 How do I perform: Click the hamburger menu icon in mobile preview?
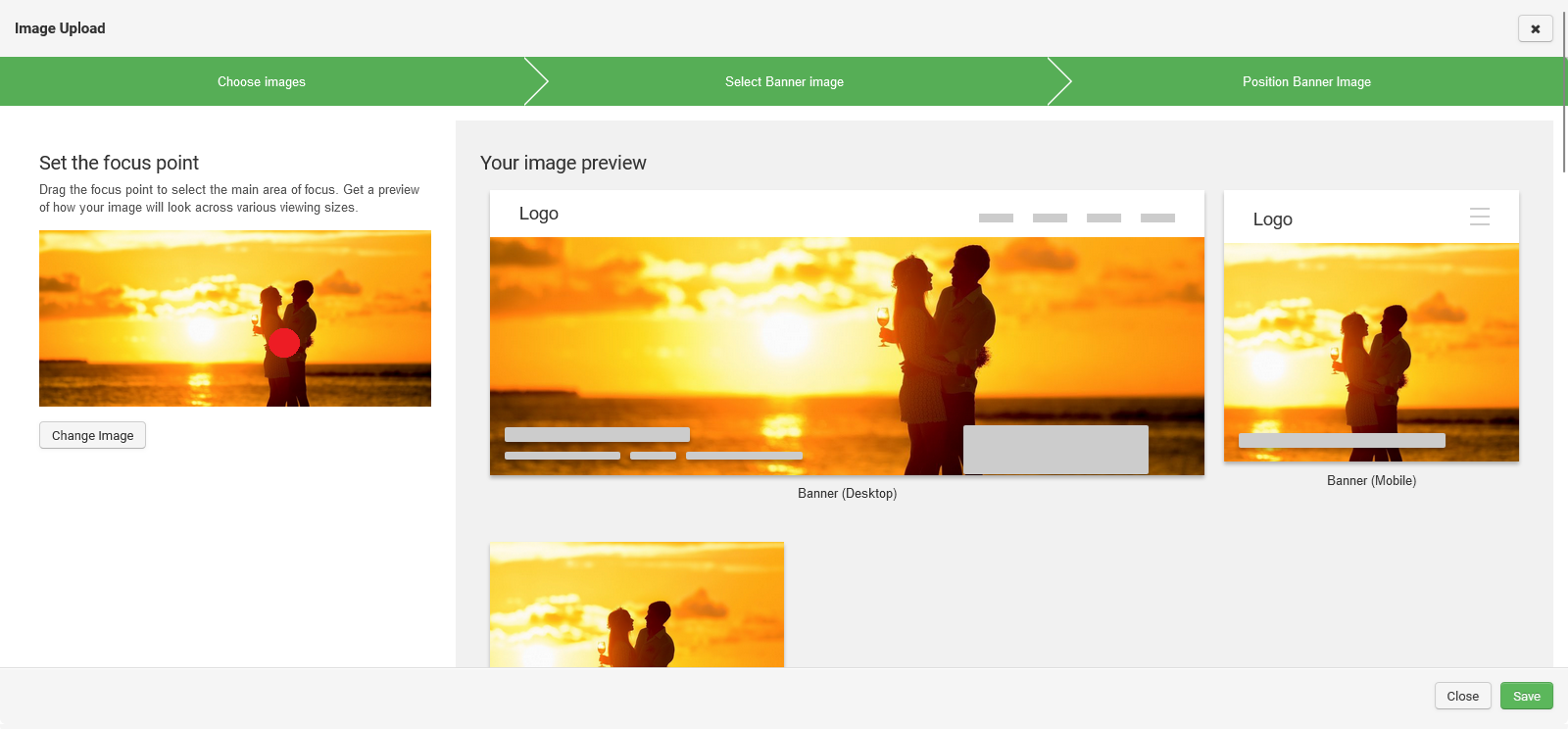click(1479, 217)
